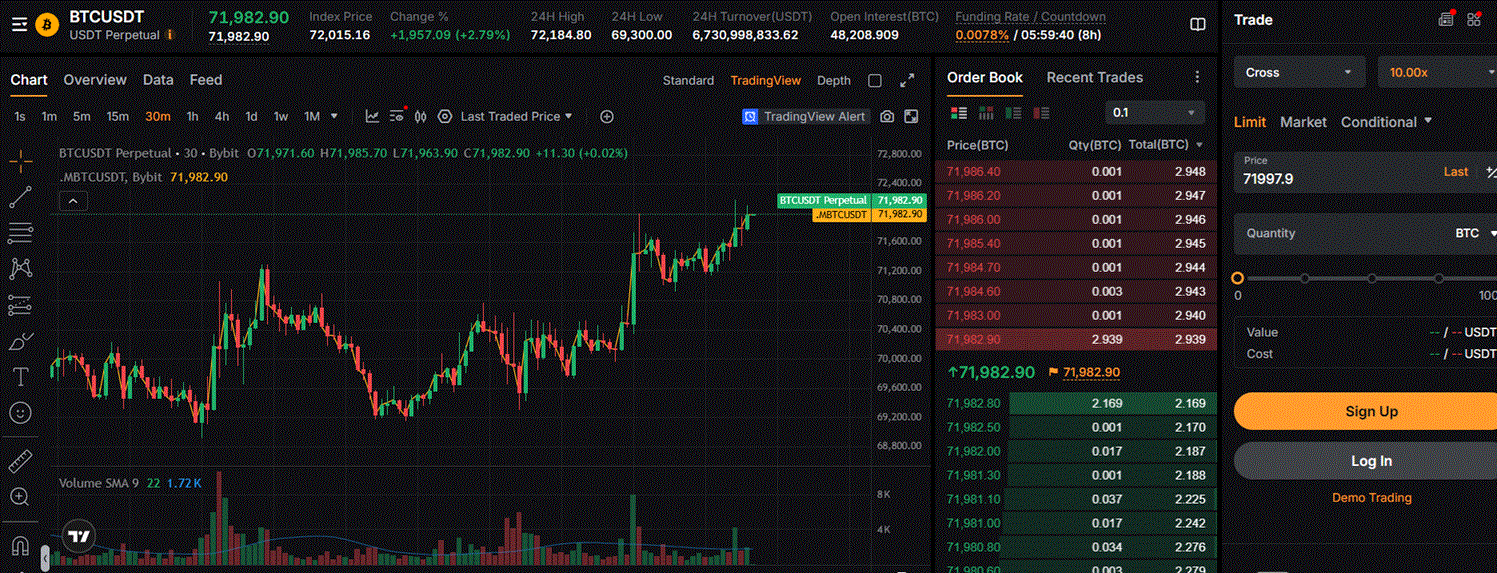Select the 1h timeframe
This screenshot has width=1497, height=573.
pyautogui.click(x=192, y=116)
